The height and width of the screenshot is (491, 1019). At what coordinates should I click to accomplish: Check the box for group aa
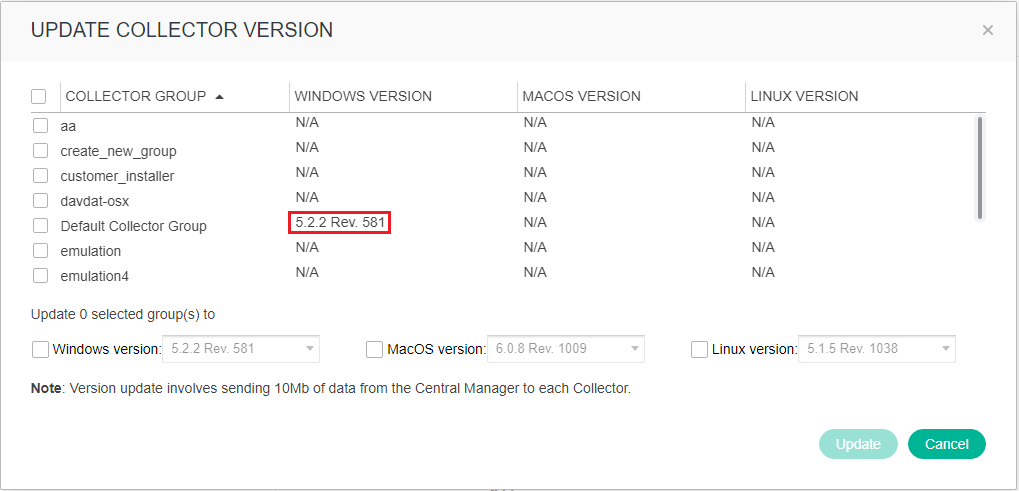pos(41,126)
